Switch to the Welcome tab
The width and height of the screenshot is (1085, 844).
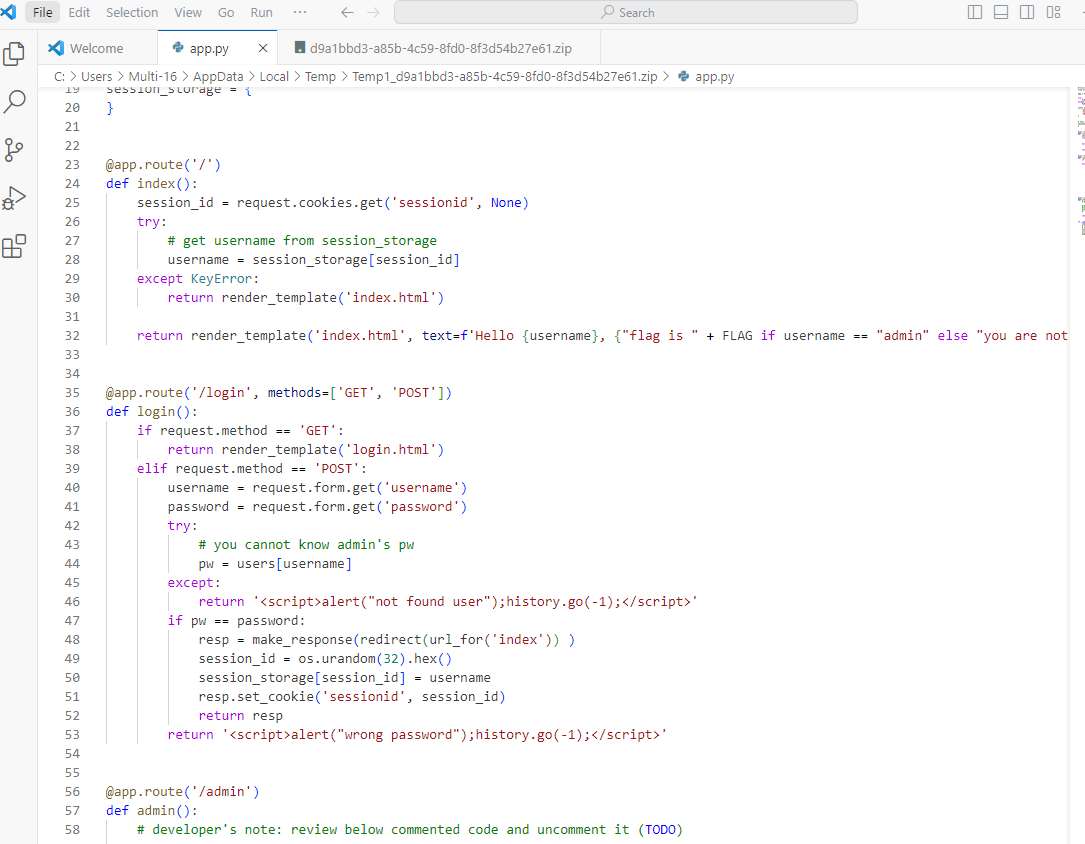tap(97, 48)
